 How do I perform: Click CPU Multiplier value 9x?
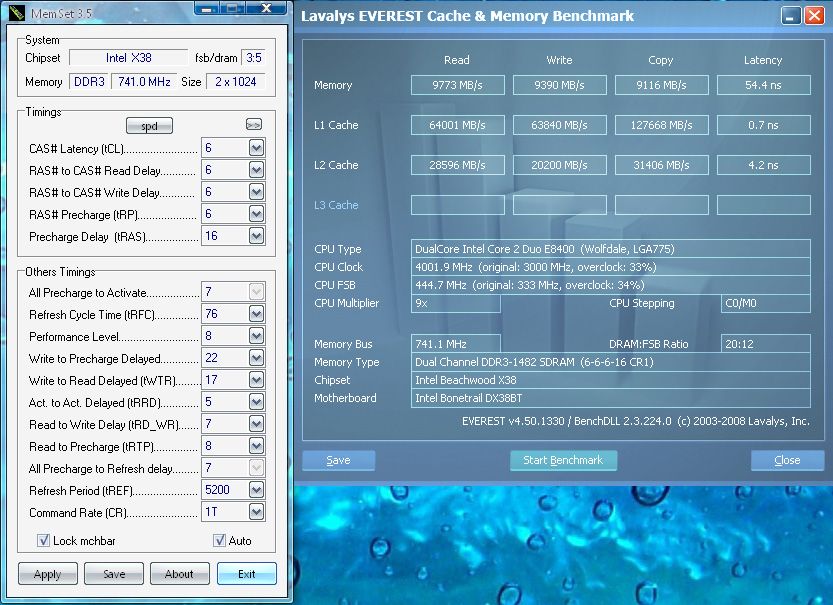[455, 303]
